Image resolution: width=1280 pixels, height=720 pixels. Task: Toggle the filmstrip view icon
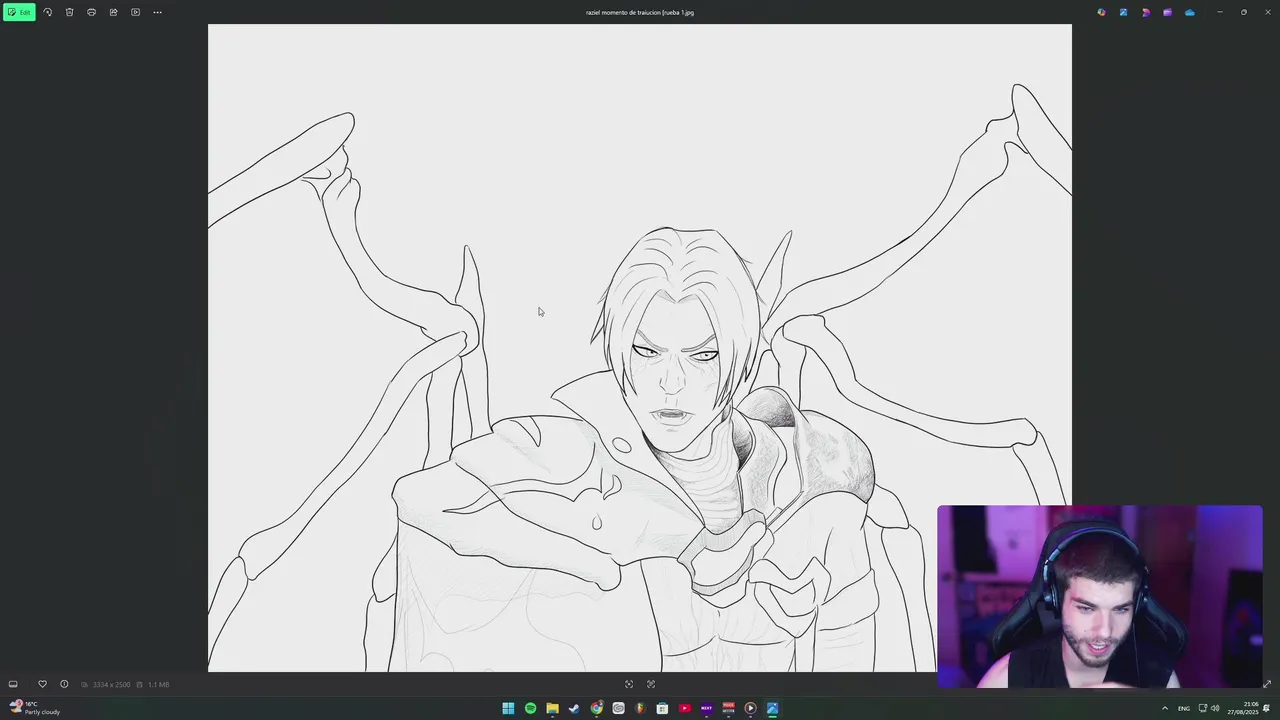[13, 684]
